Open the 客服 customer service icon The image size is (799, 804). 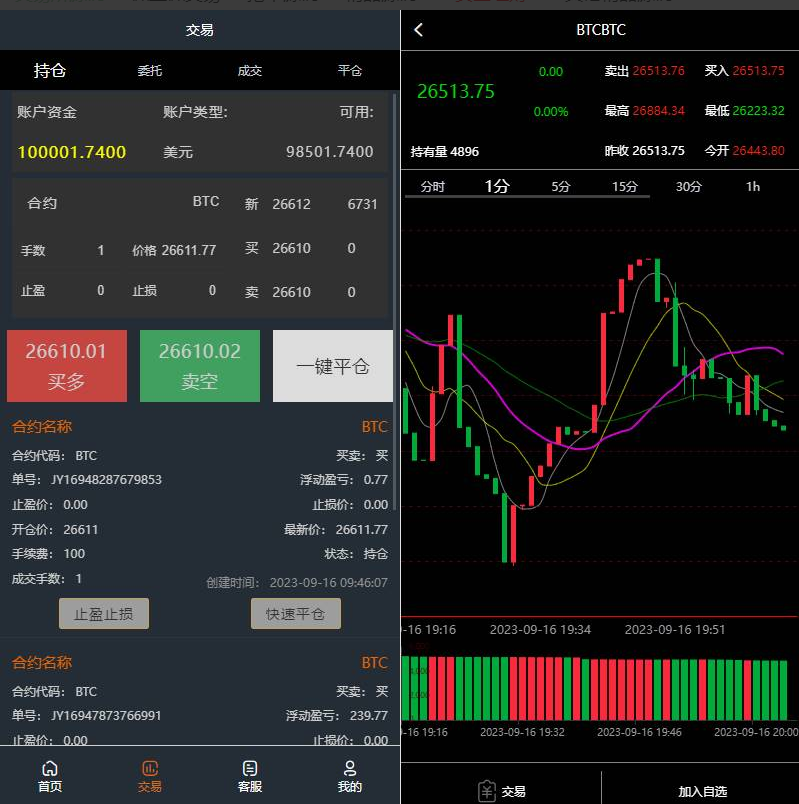[250, 769]
